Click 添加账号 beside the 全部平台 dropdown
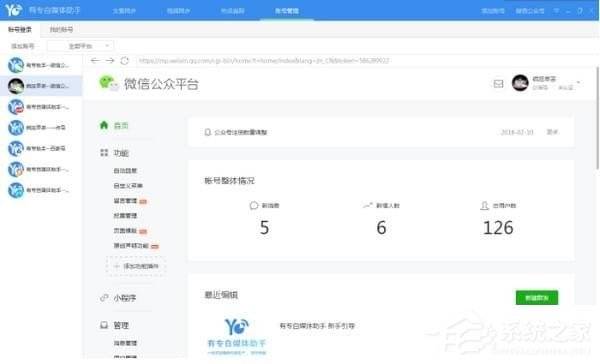600x364 pixels. pos(23,46)
